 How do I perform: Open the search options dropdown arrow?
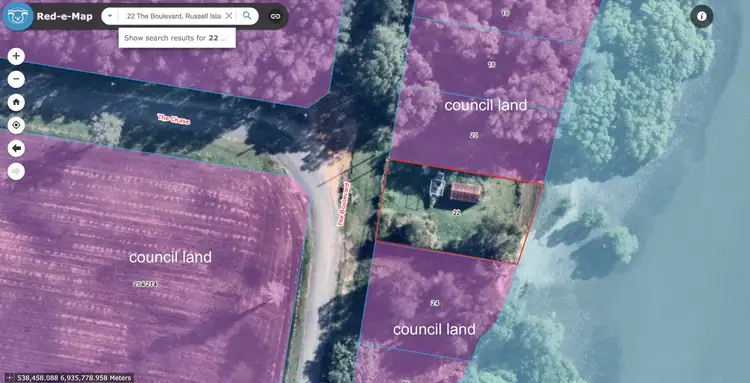(x=110, y=16)
